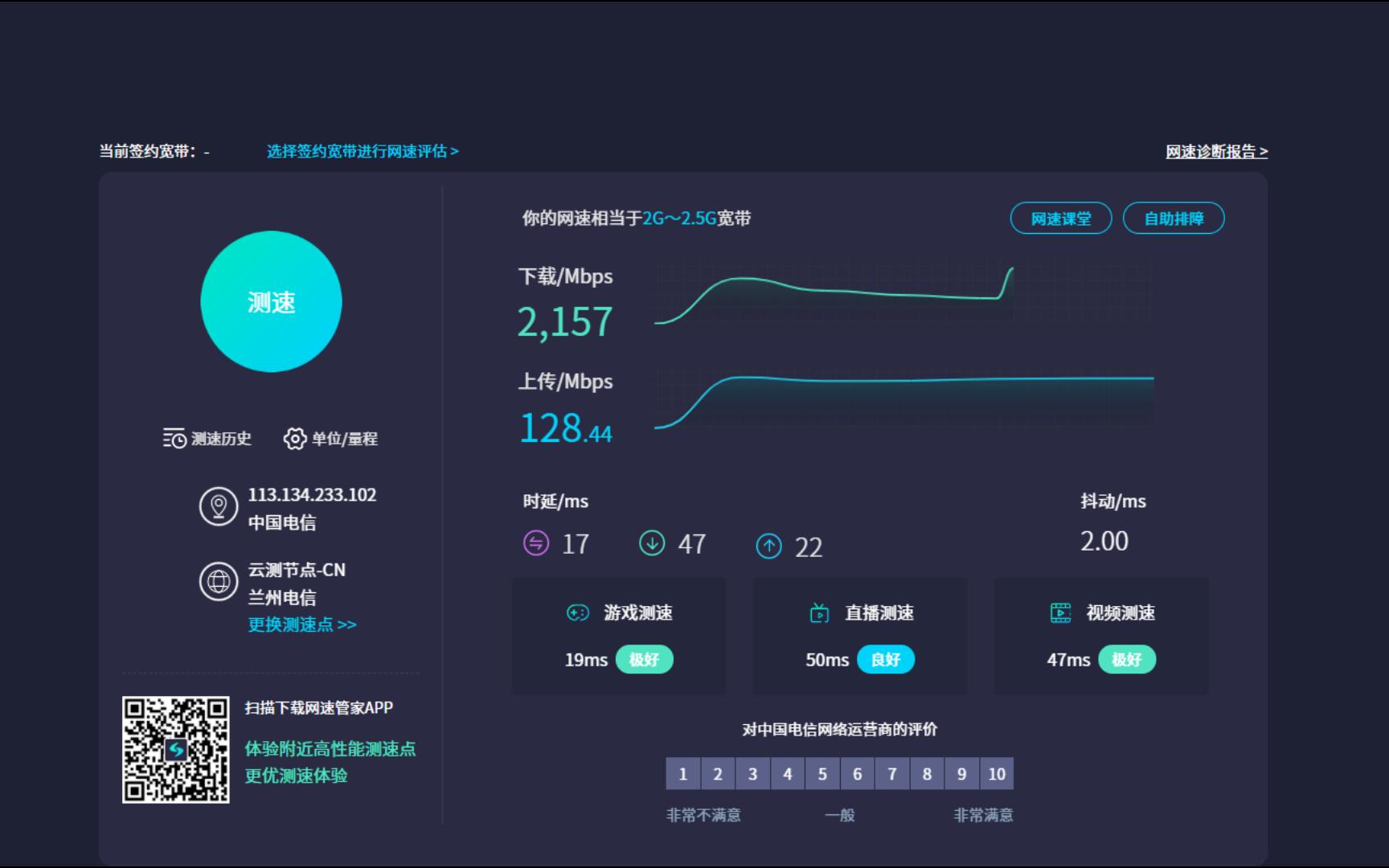Rate China Telecom 10 非常满意
1389x868 pixels.
click(997, 774)
